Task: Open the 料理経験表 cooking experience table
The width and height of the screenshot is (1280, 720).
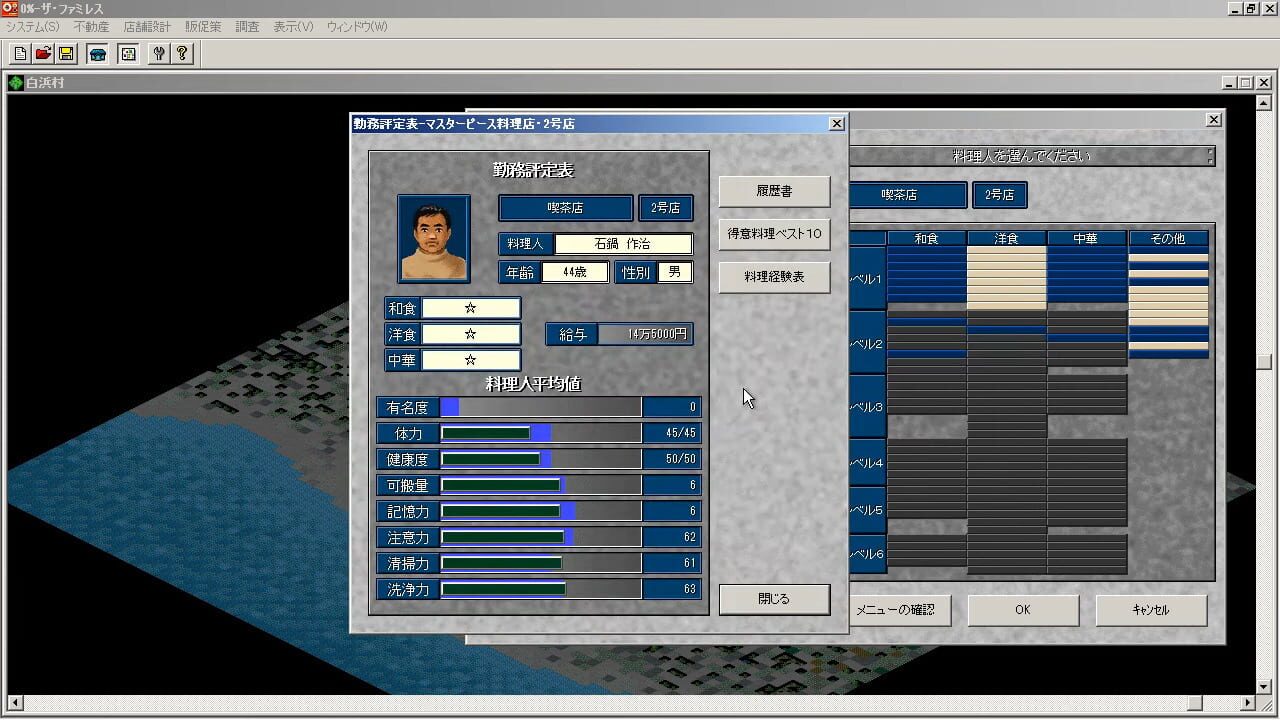Action: tap(774, 277)
